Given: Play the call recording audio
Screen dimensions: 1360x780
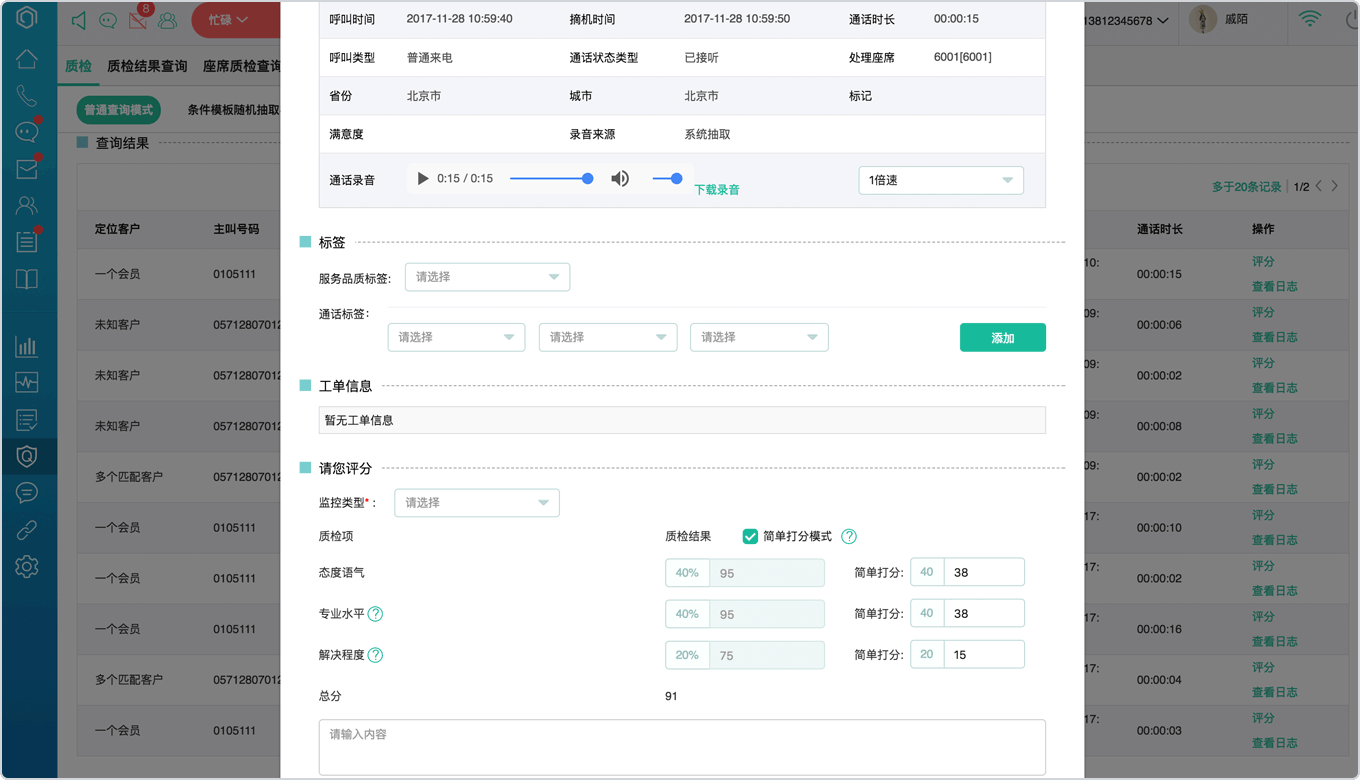Looking at the screenshot, I should click(423, 179).
